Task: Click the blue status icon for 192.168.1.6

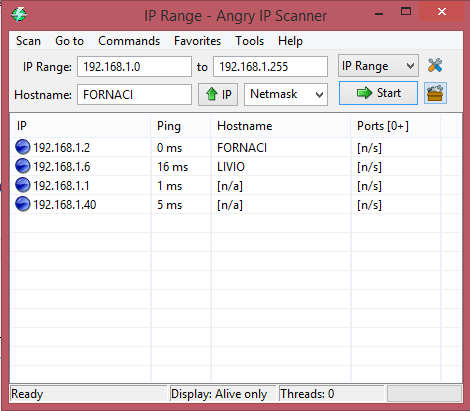Action: pyautogui.click(x=23, y=166)
